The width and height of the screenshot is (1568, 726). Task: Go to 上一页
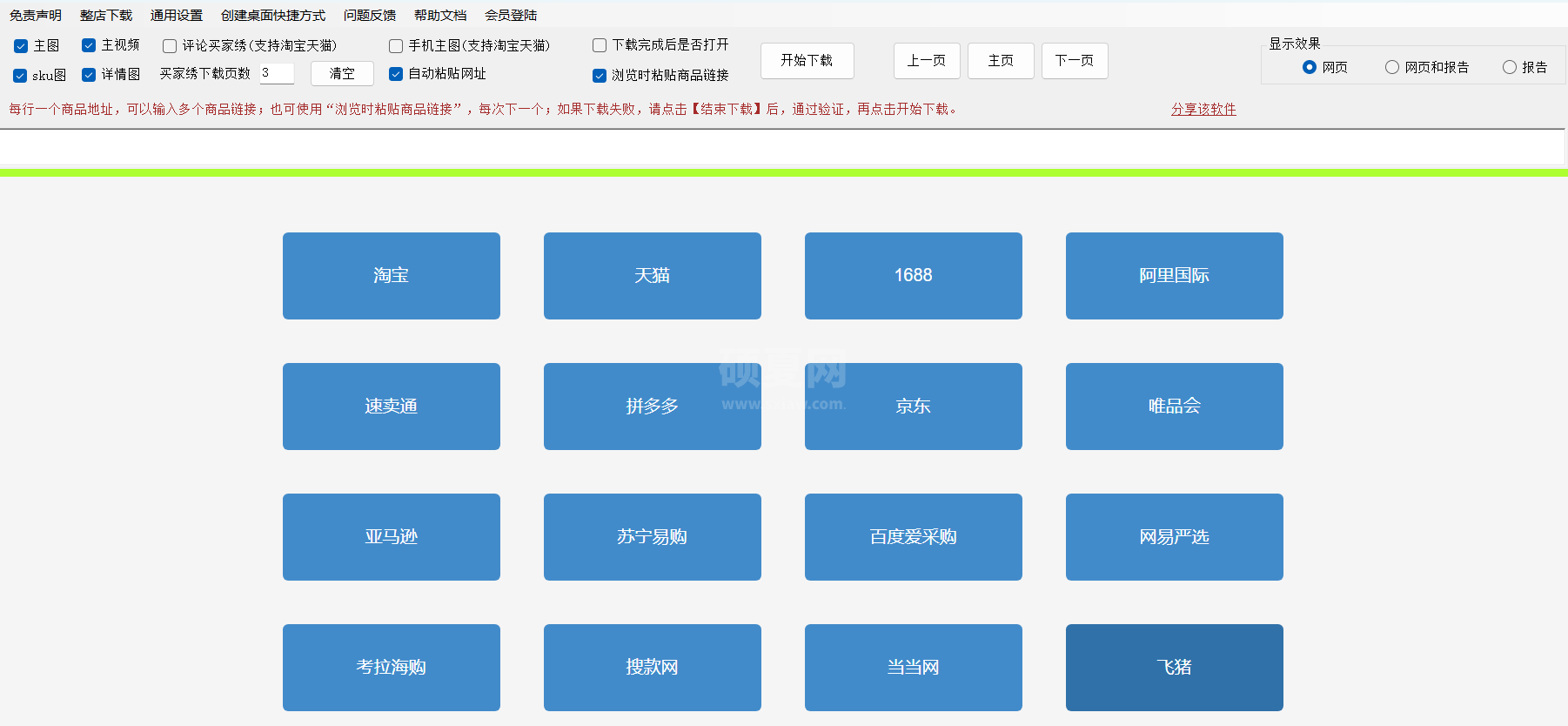pyautogui.click(x=927, y=61)
